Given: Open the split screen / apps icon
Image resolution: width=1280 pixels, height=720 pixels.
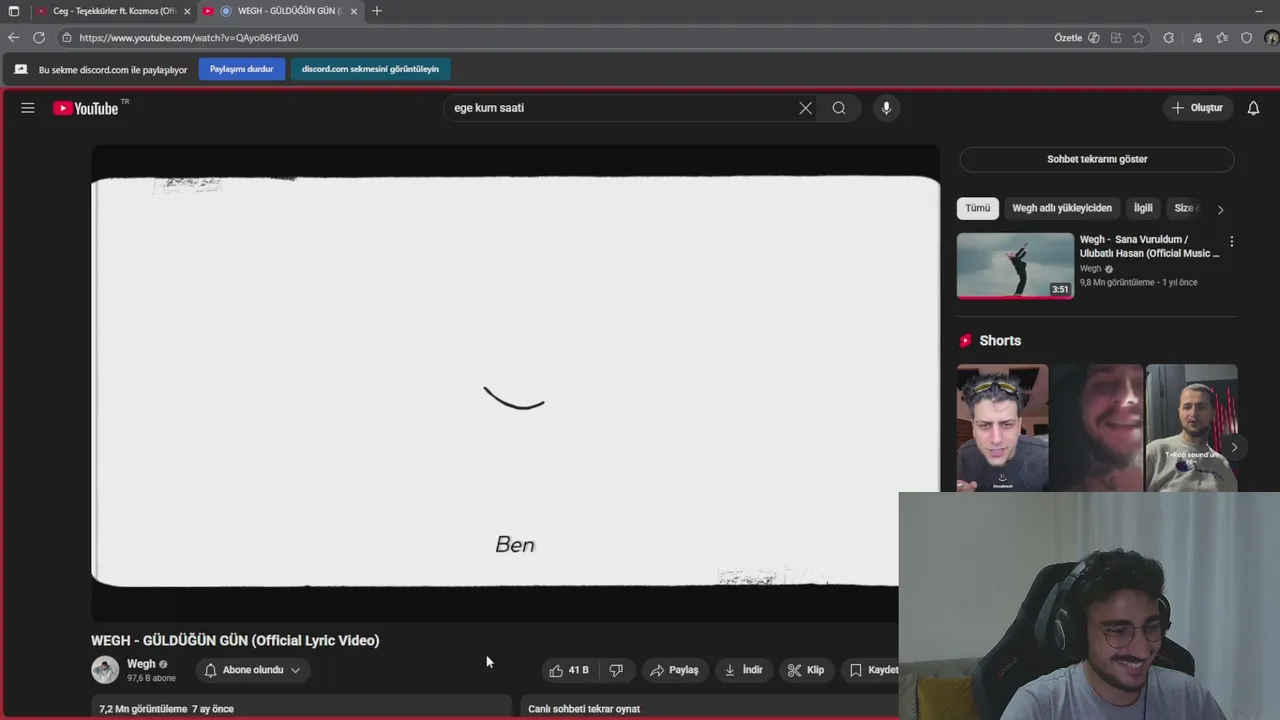Looking at the screenshot, I should (x=1116, y=38).
